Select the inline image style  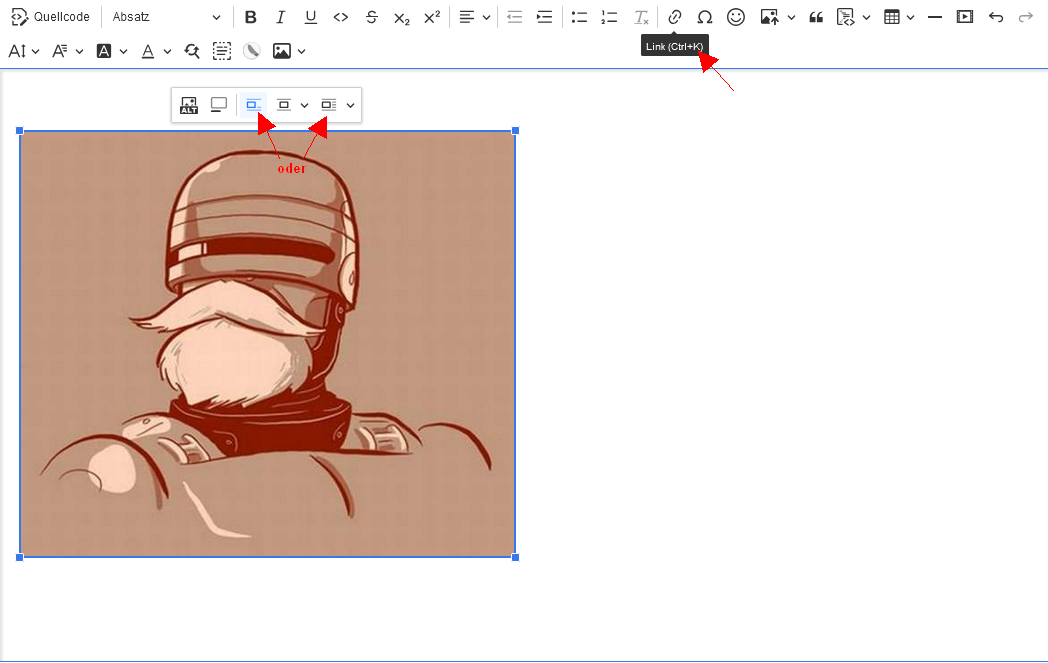(x=253, y=105)
